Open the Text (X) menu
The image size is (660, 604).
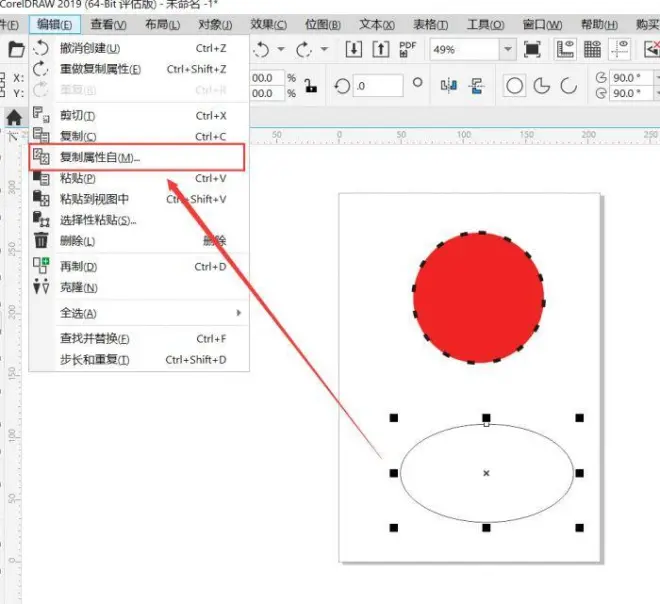pos(377,25)
